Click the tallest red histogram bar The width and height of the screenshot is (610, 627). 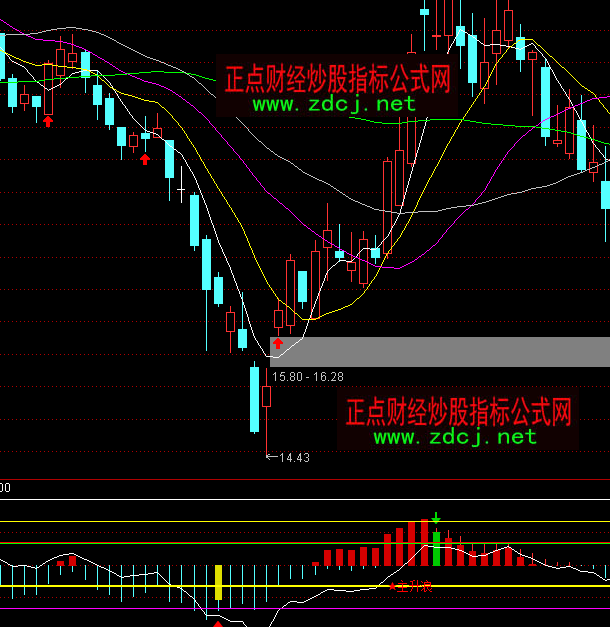[x=410, y=543]
